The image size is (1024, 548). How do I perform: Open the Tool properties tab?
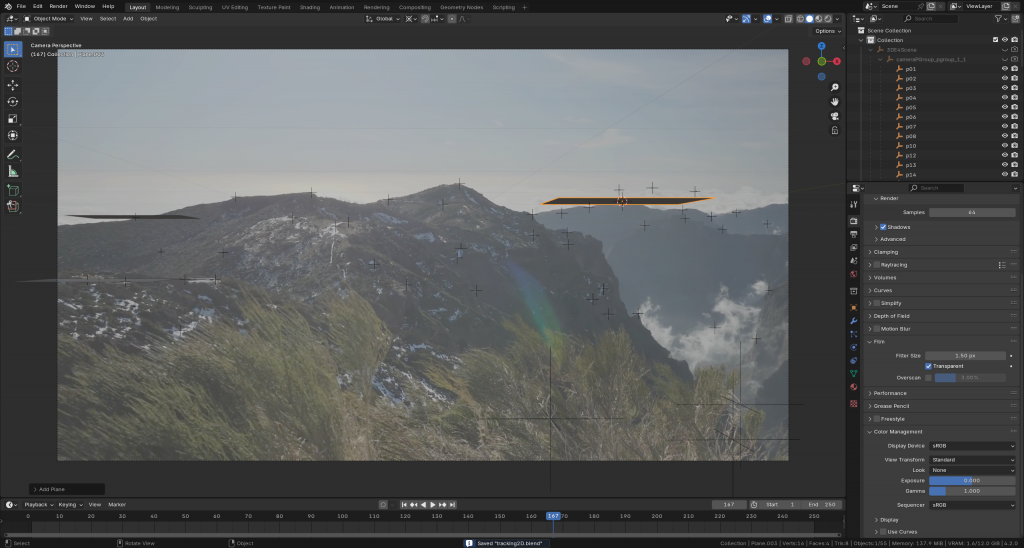point(854,204)
